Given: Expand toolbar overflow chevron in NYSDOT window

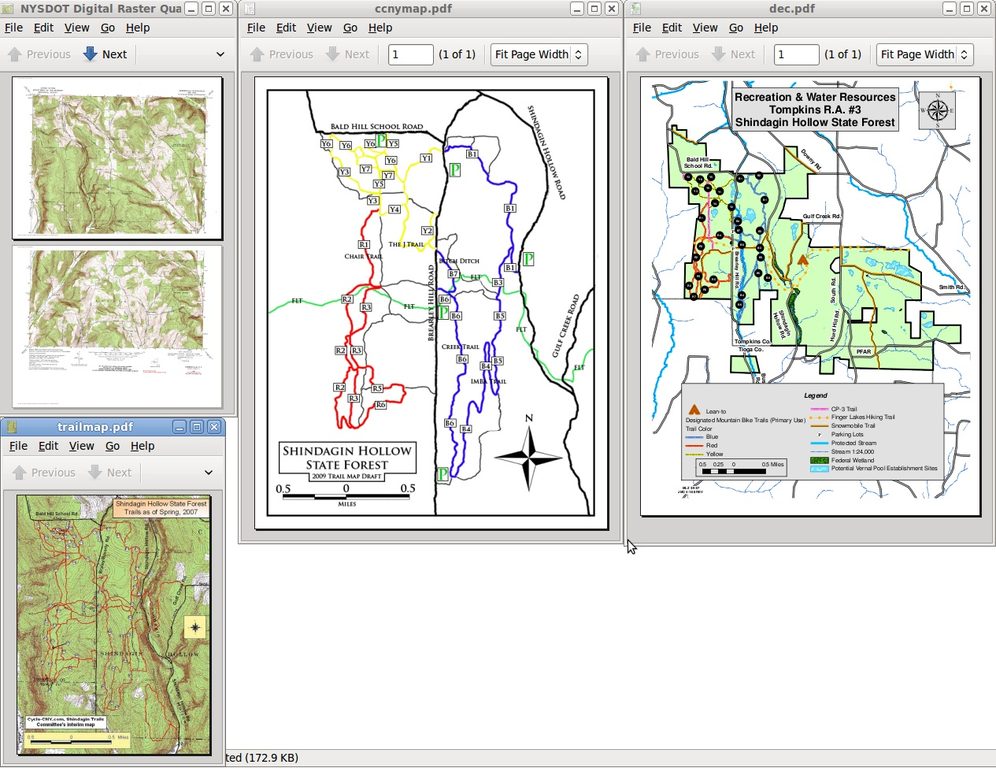Looking at the screenshot, I should 220,54.
